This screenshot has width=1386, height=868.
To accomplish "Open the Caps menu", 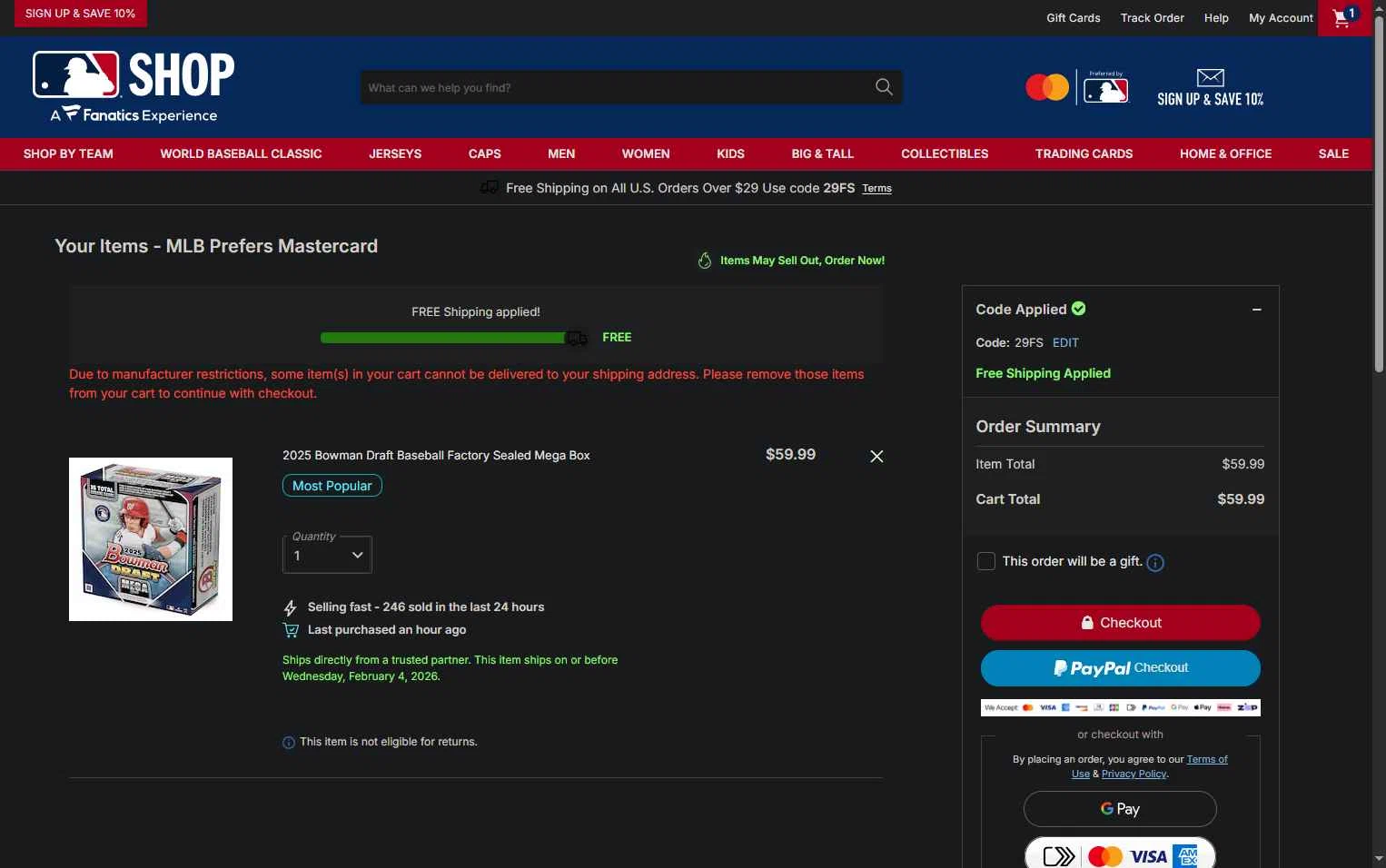I will pos(485,153).
